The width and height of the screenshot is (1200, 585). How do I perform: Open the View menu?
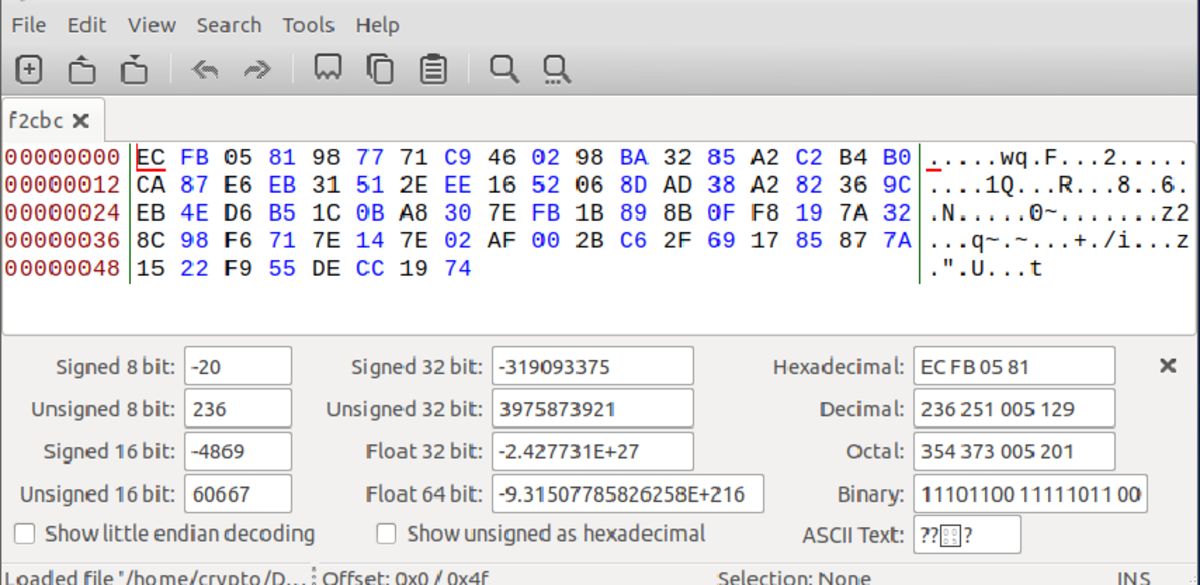coord(152,25)
